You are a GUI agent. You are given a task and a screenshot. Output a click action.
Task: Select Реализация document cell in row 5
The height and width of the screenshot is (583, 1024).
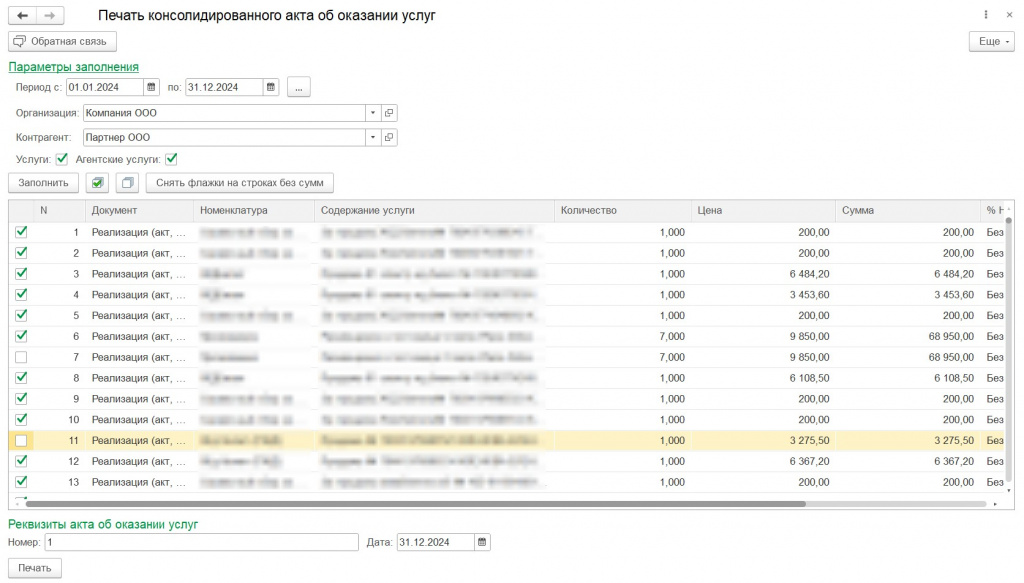138,315
